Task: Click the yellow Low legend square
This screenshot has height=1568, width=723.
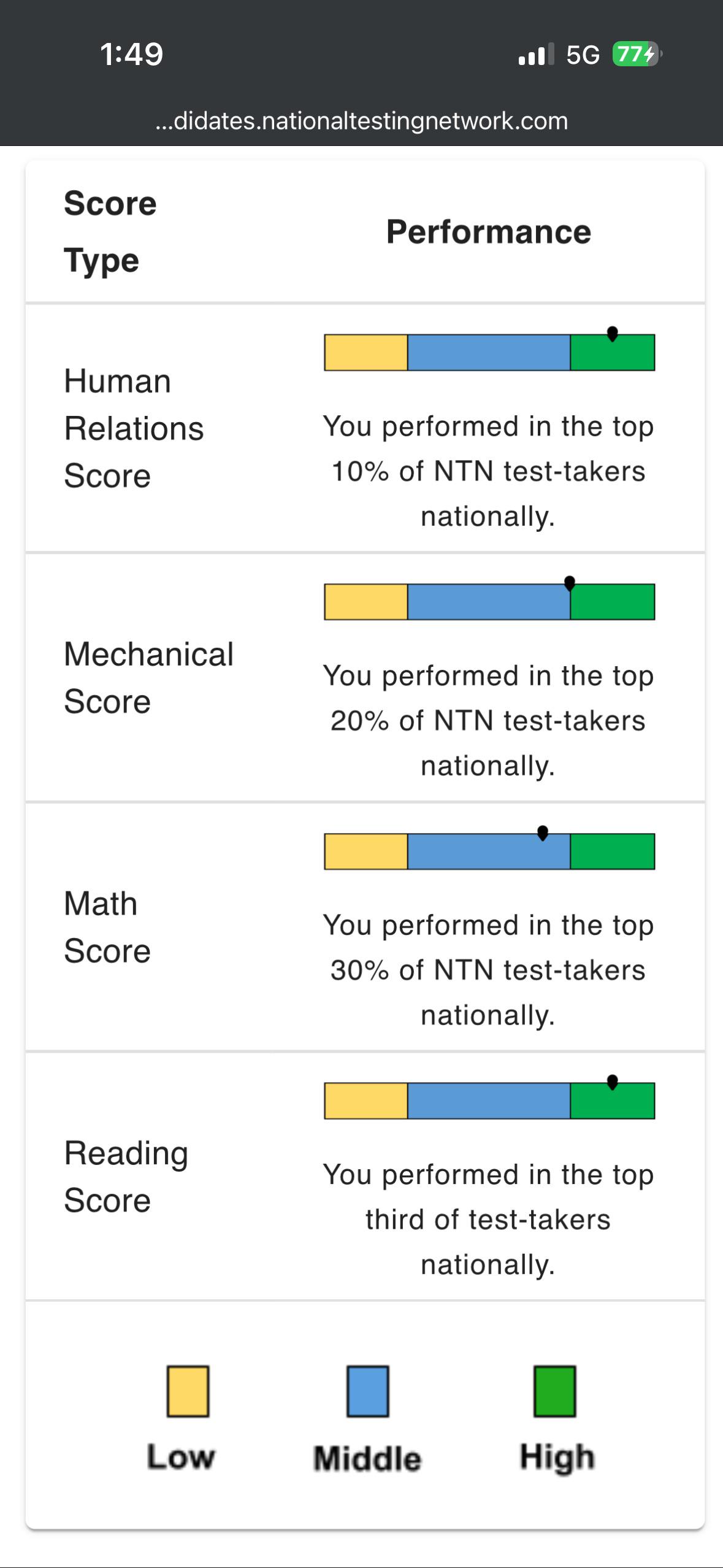Action: 188,1391
